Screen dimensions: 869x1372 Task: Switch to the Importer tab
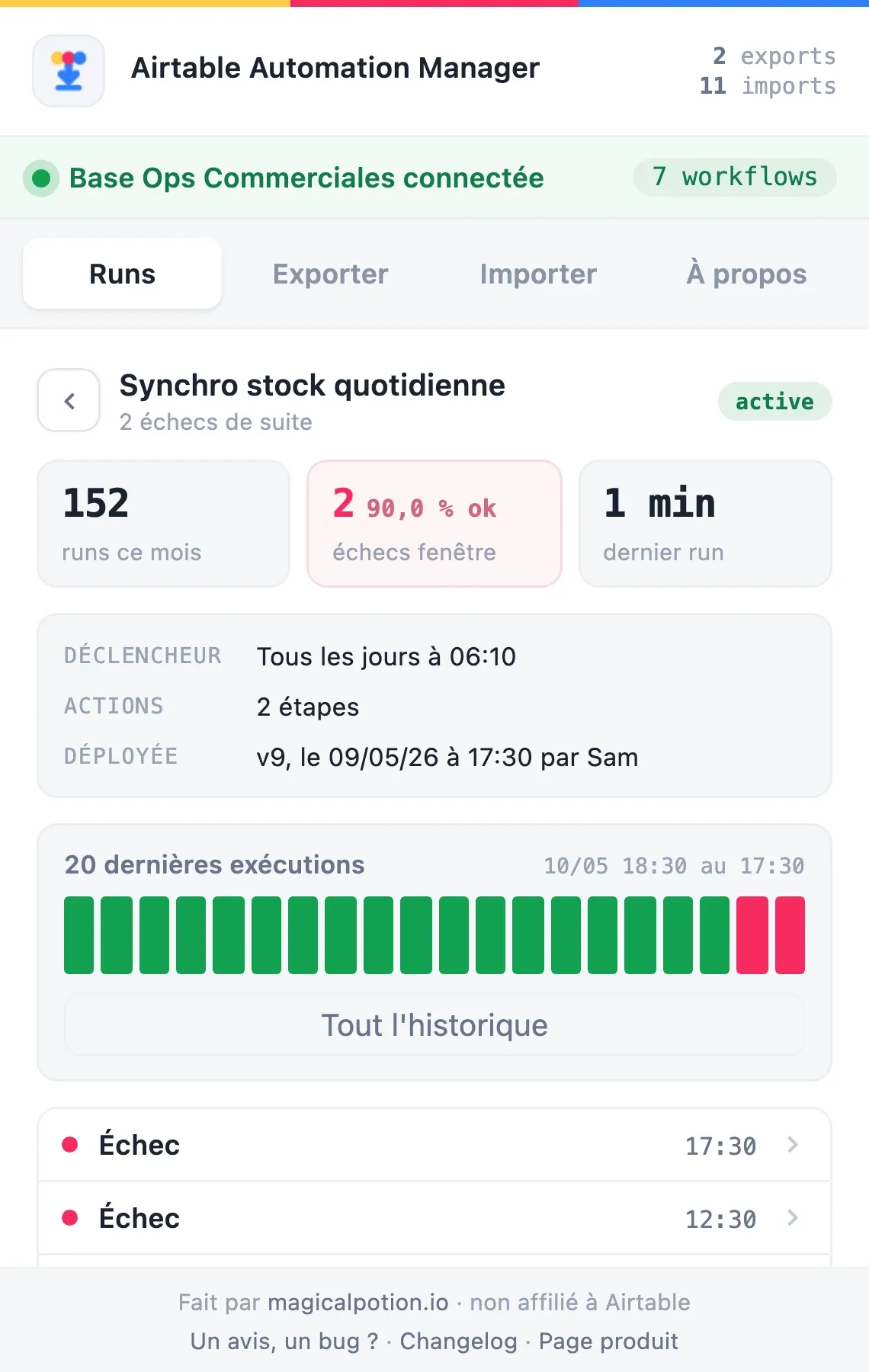tap(538, 274)
